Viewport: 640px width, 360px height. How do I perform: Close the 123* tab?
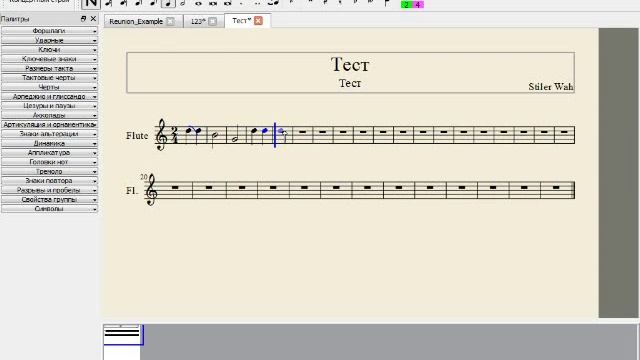[213, 21]
